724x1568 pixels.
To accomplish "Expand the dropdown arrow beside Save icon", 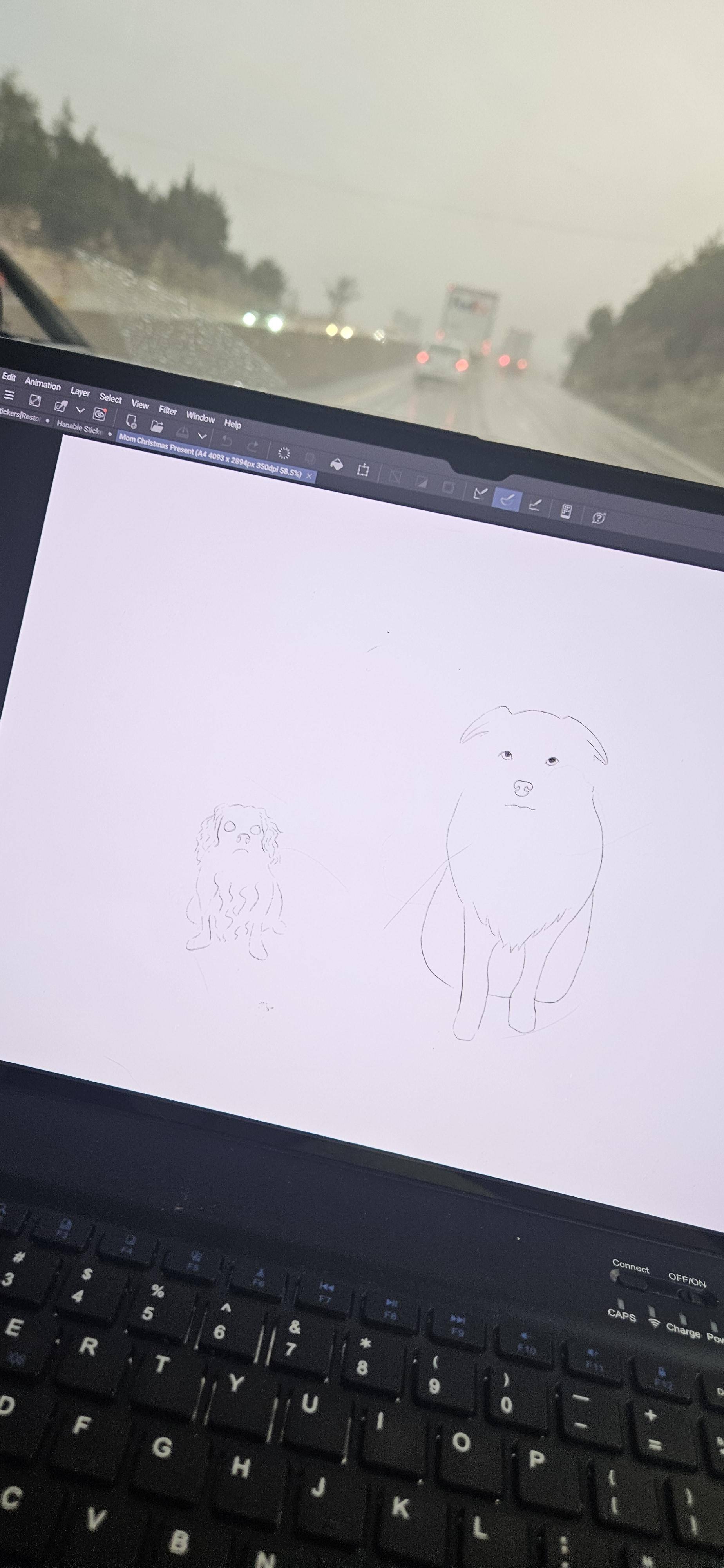I will pyautogui.click(x=203, y=436).
